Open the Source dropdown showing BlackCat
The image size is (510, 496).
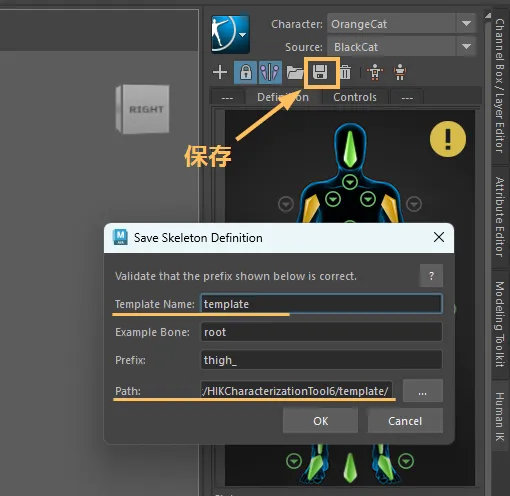(x=401, y=47)
